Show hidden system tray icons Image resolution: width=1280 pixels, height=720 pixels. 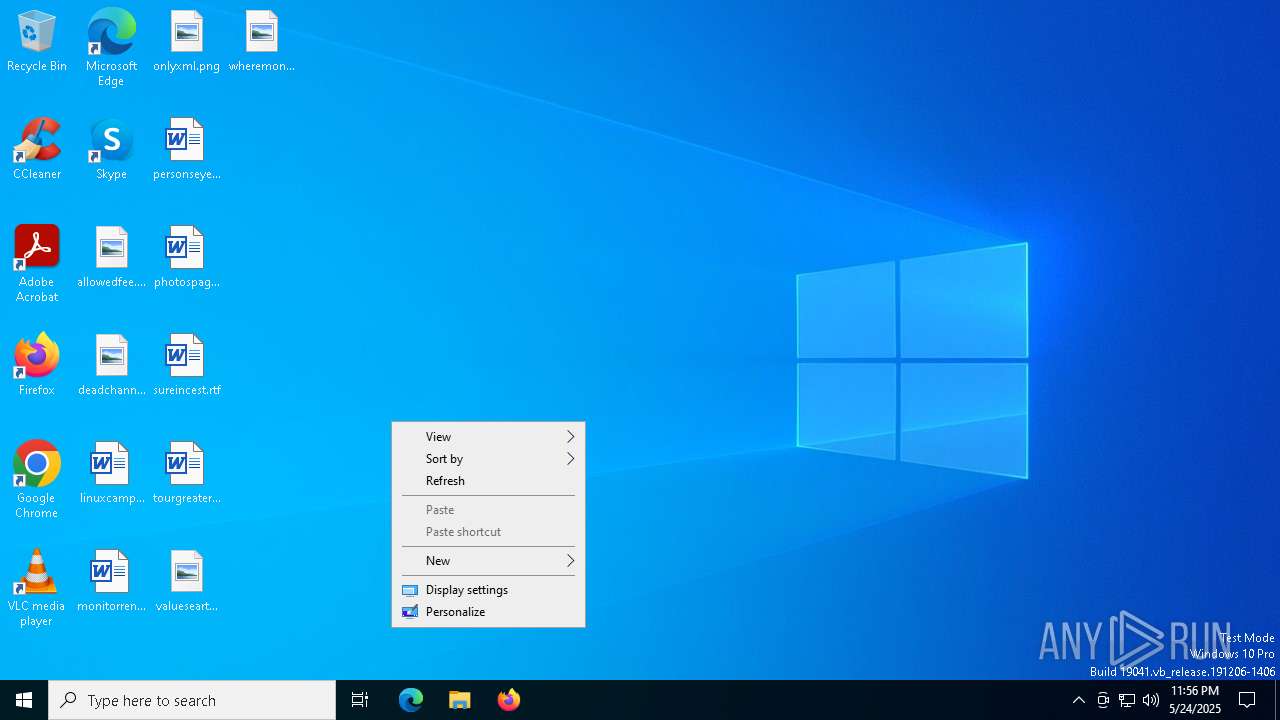pyautogui.click(x=1078, y=700)
